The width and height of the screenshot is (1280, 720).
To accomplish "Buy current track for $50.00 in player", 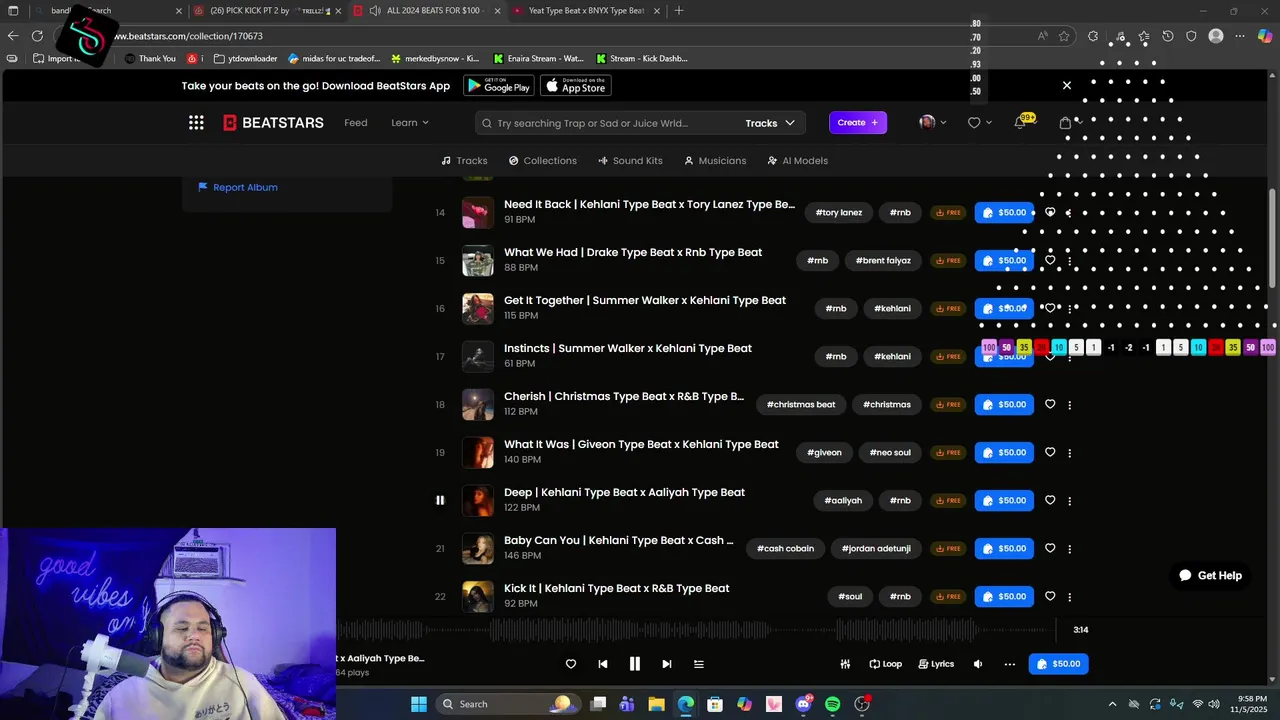I will [x=1058, y=664].
